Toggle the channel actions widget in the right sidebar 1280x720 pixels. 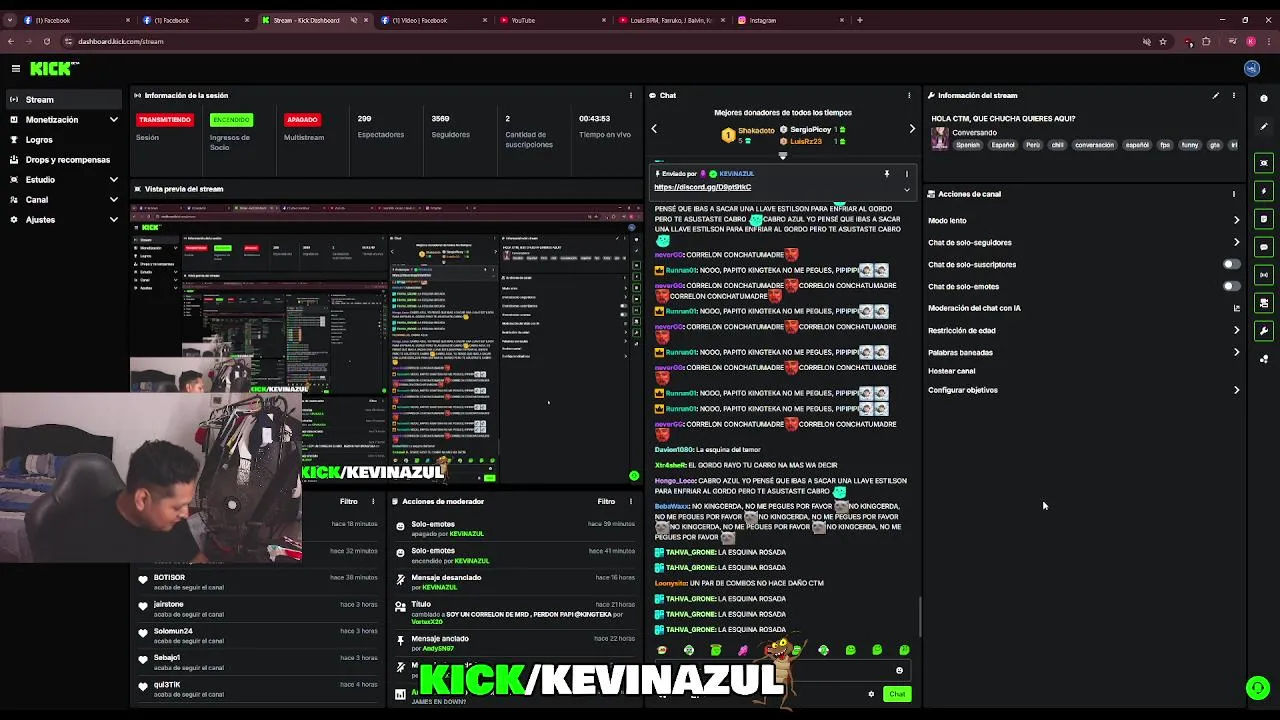coord(1264,303)
